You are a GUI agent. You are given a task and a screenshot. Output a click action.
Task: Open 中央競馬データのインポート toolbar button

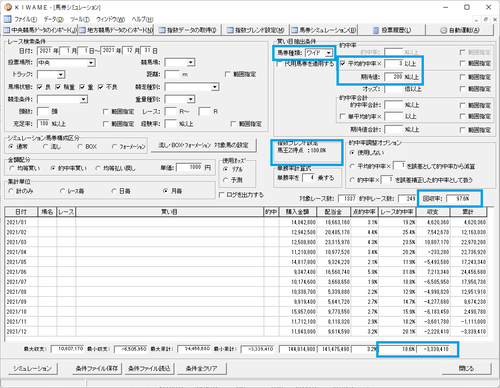(40, 30)
